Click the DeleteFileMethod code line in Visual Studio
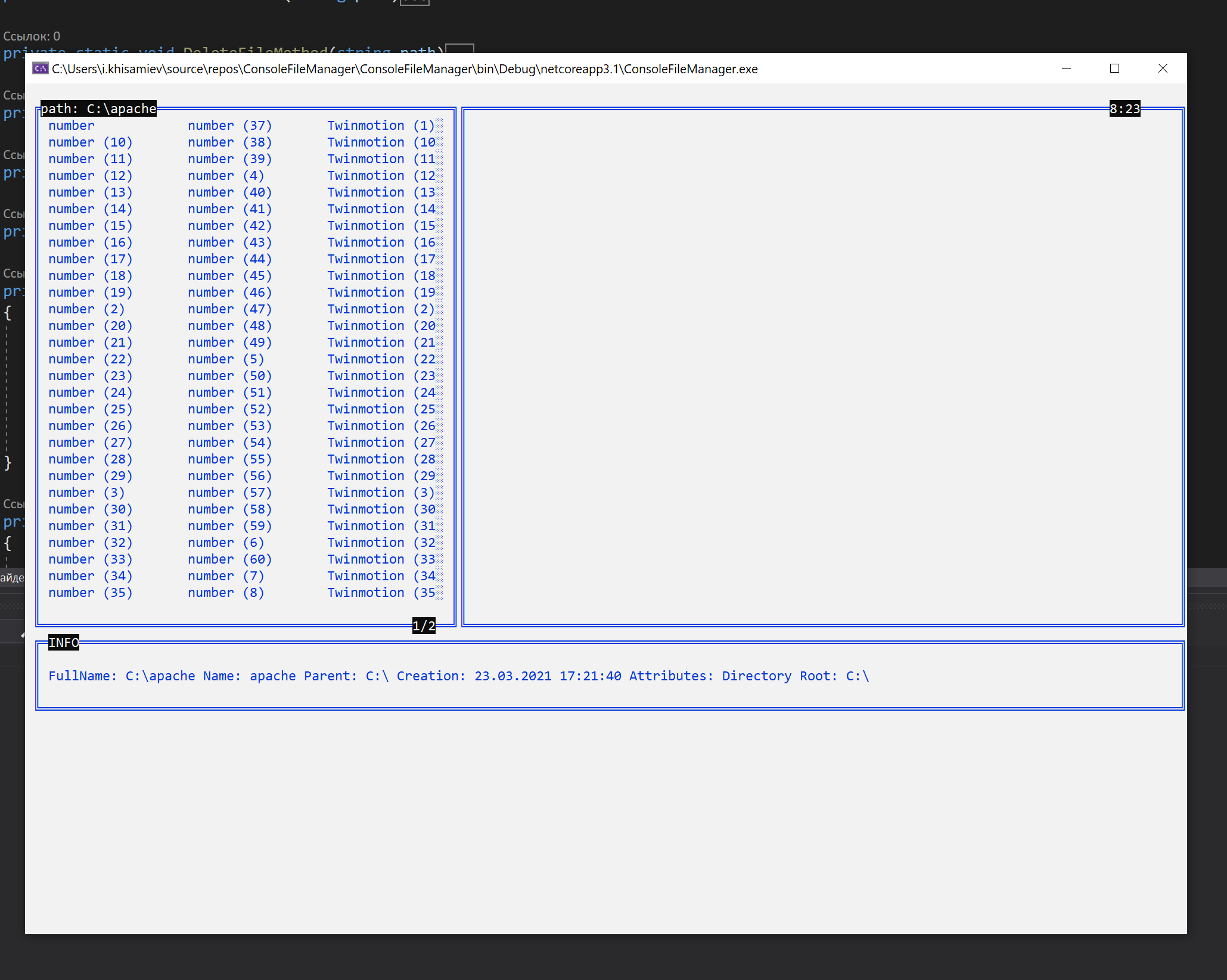 238,52
